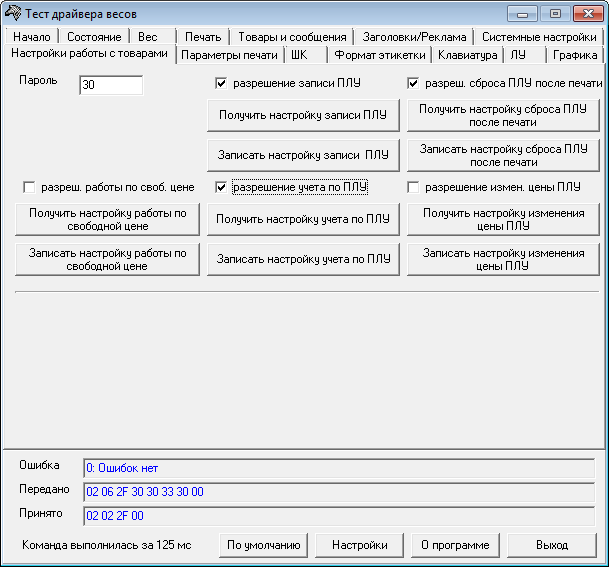
Task: Switch to the 'Состояние' tab
Action: pyautogui.click(x=94, y=37)
